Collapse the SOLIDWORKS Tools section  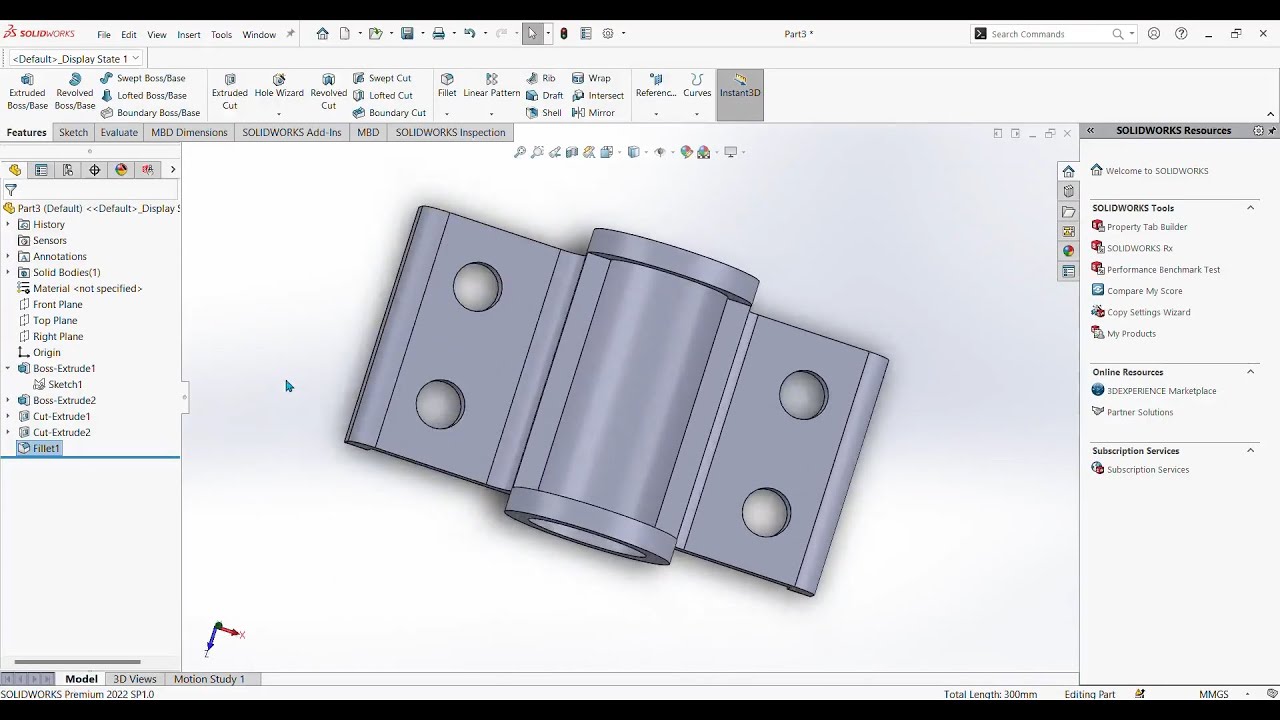[x=1250, y=208]
